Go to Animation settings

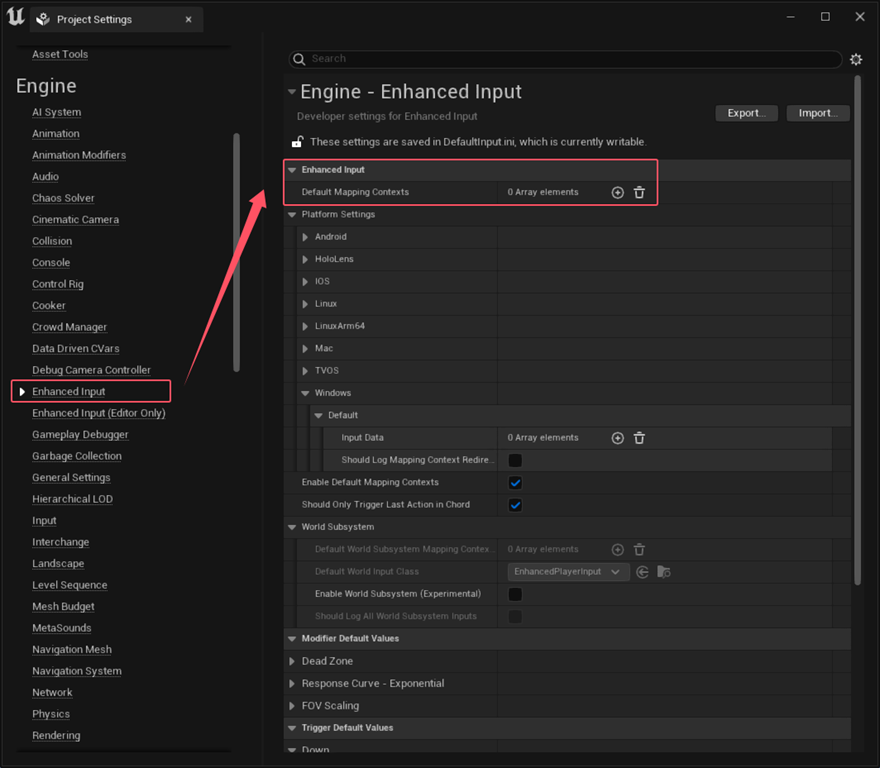(x=56, y=134)
